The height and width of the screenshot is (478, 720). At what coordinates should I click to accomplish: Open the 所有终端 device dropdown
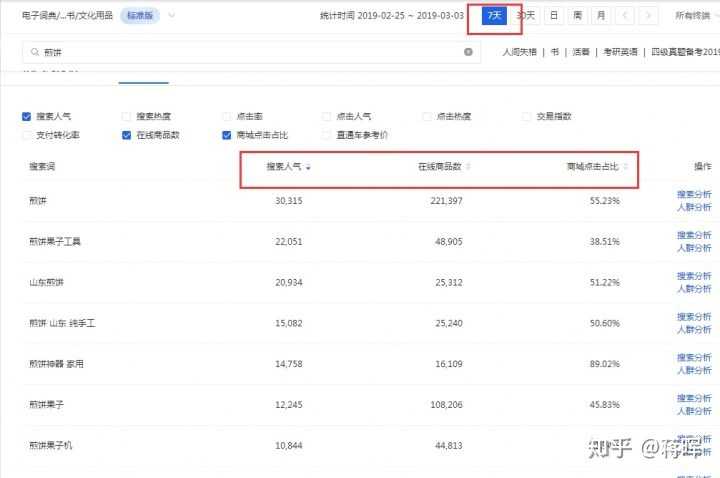click(696, 16)
